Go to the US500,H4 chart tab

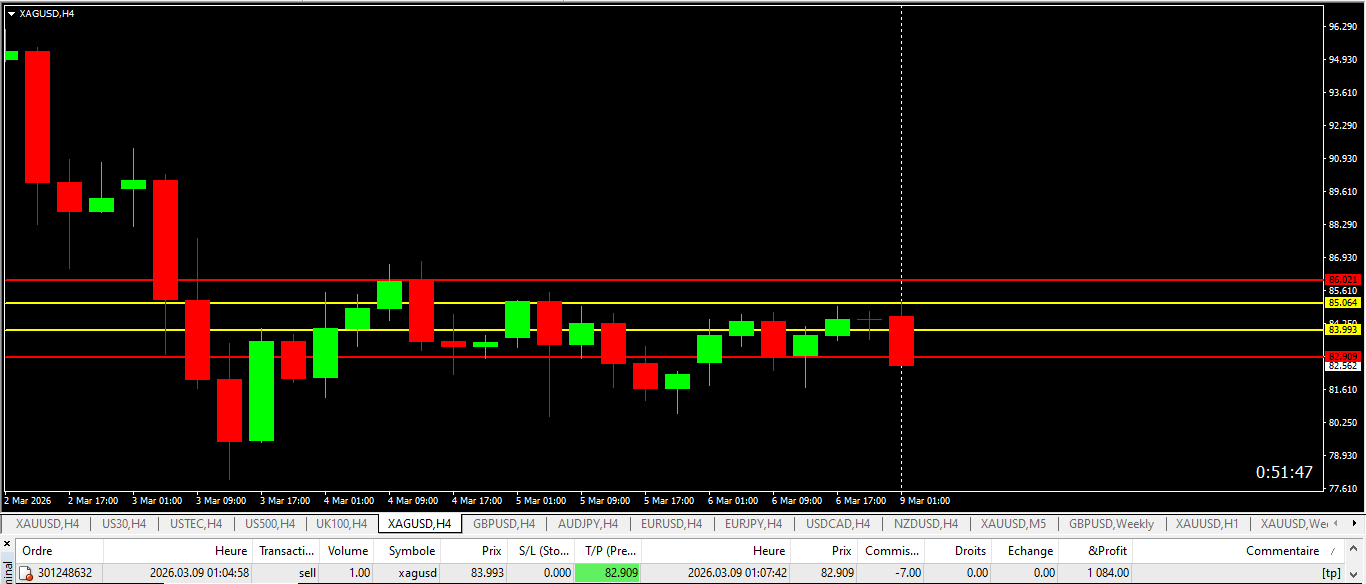(269, 524)
